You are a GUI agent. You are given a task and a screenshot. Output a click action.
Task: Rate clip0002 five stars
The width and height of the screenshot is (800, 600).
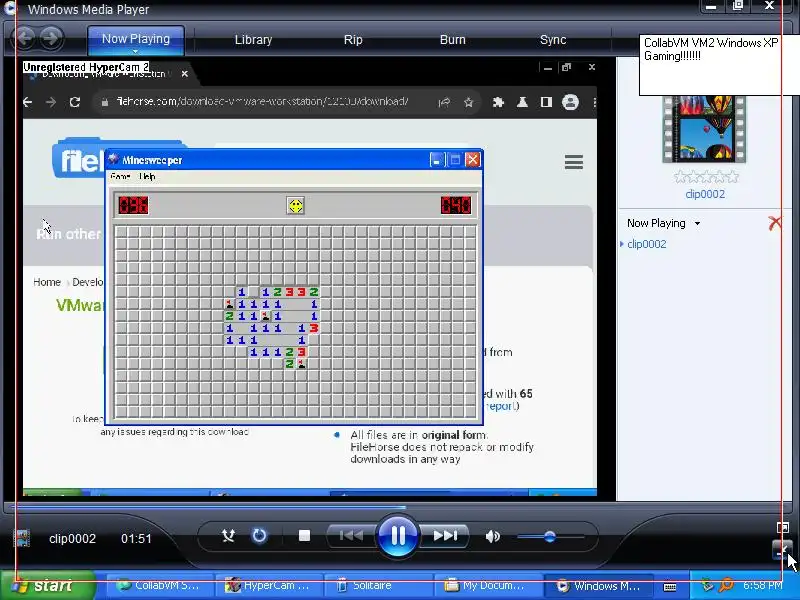coord(733,177)
